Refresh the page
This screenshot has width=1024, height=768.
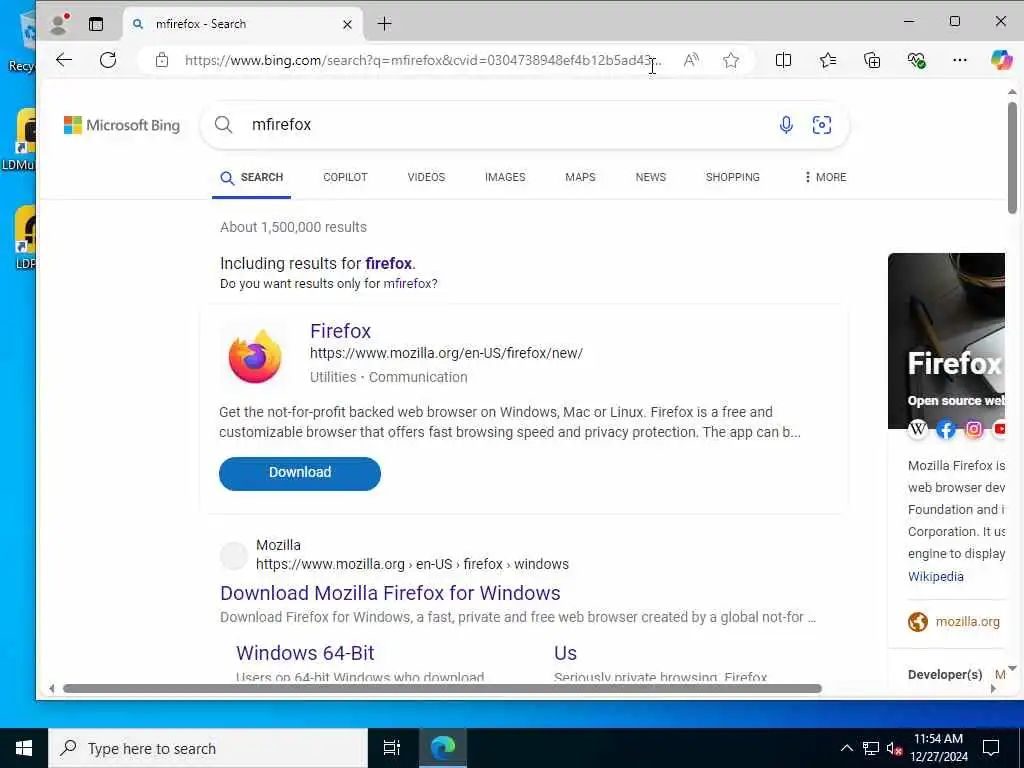(x=108, y=60)
